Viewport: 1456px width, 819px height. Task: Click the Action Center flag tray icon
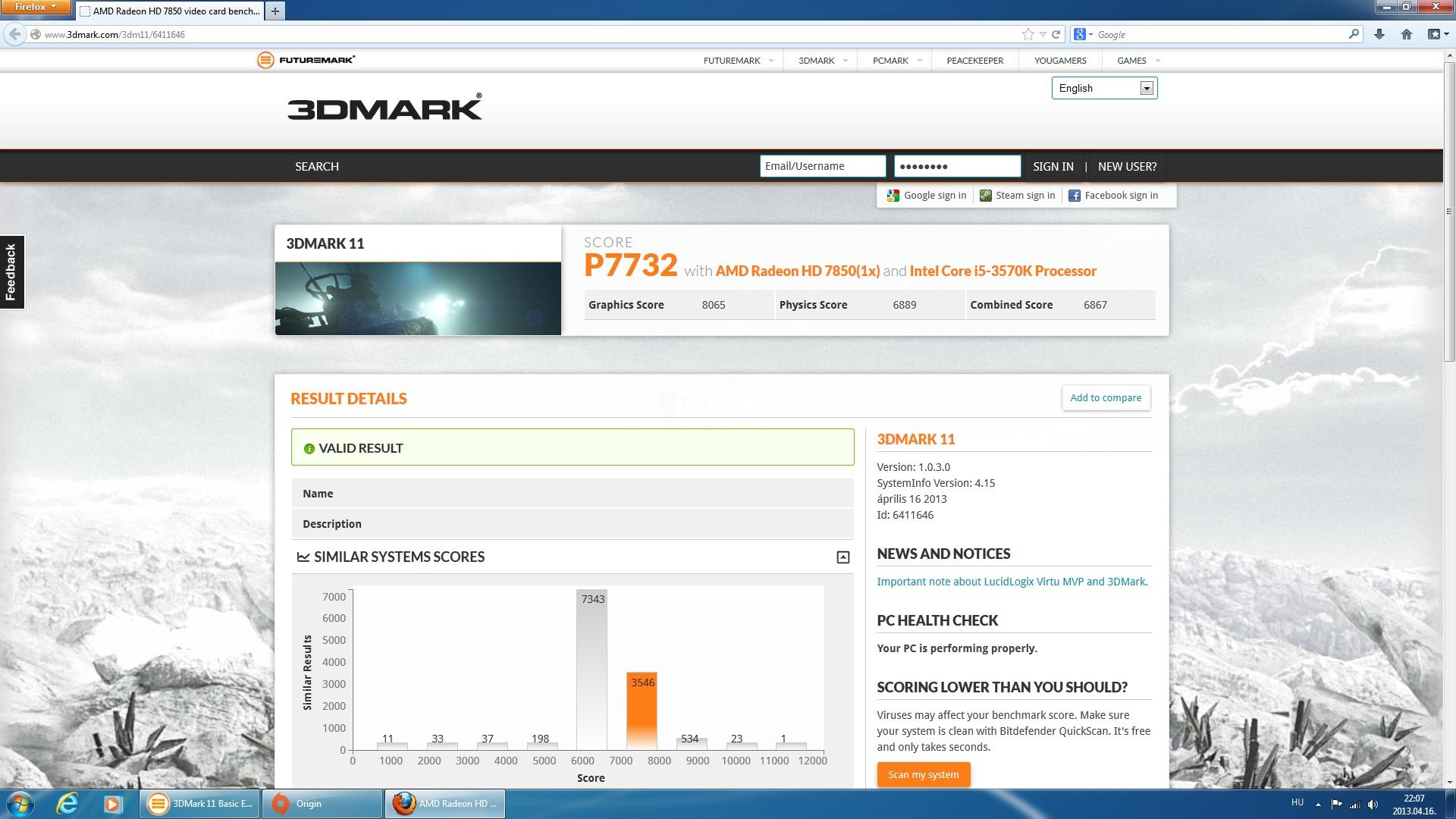tap(1337, 804)
